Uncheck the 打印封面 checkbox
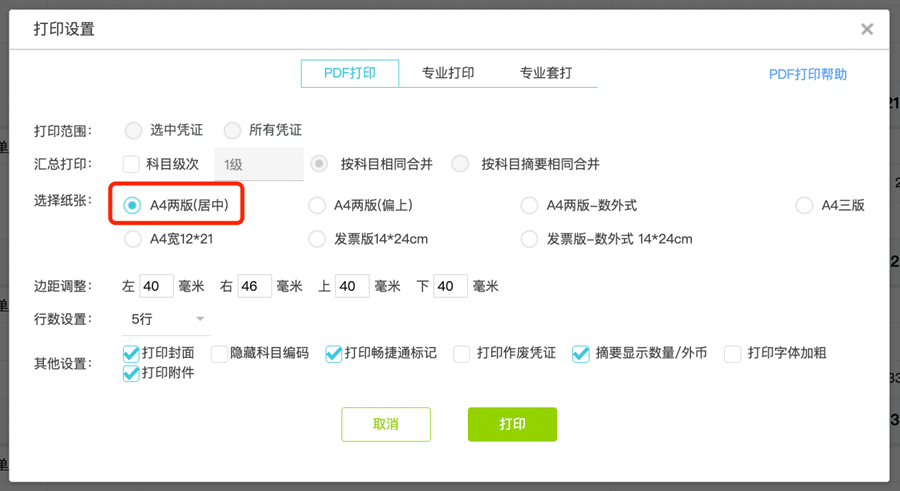The width and height of the screenshot is (900, 491). point(131,353)
